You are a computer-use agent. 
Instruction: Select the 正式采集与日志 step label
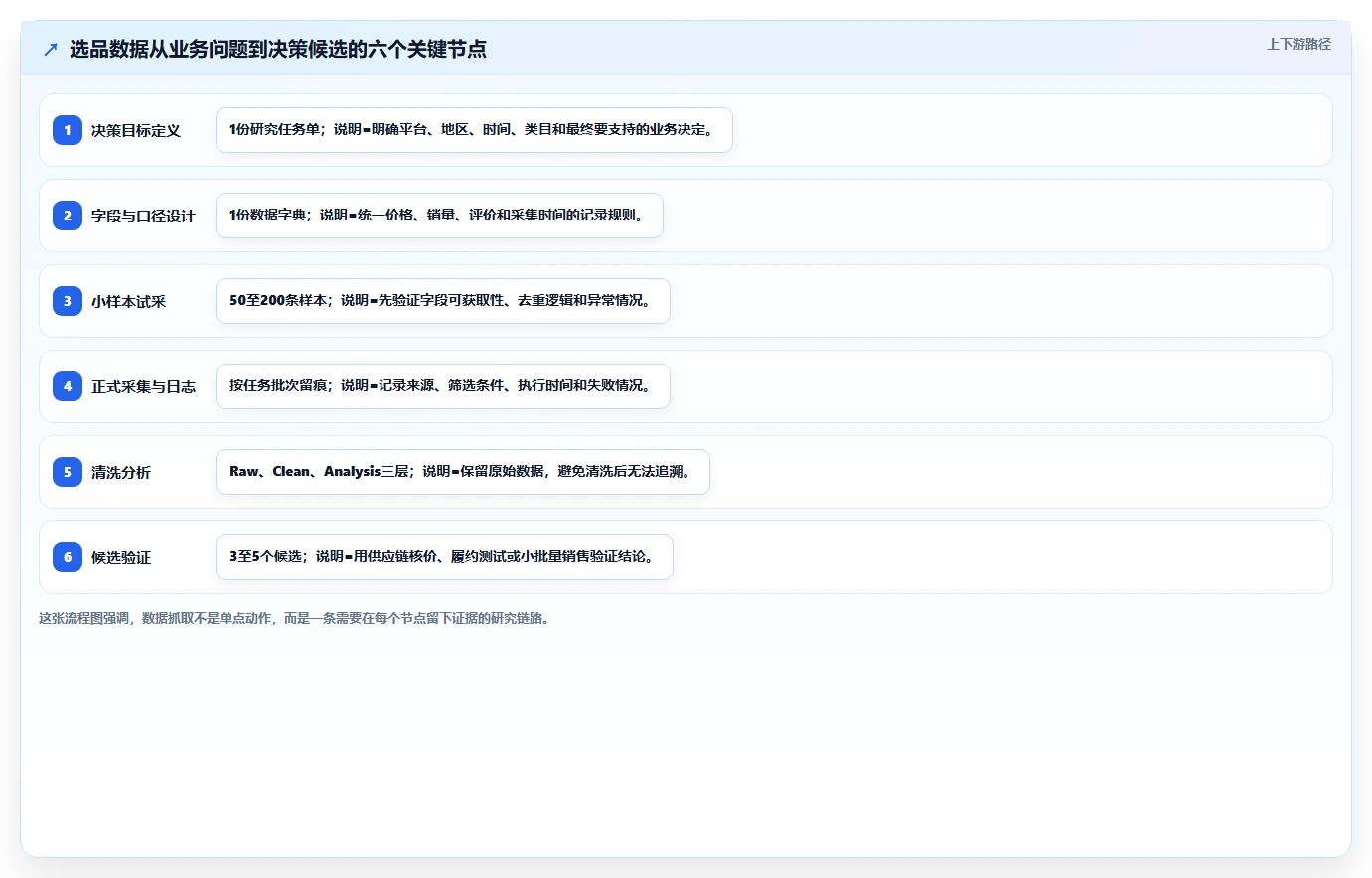(x=143, y=386)
